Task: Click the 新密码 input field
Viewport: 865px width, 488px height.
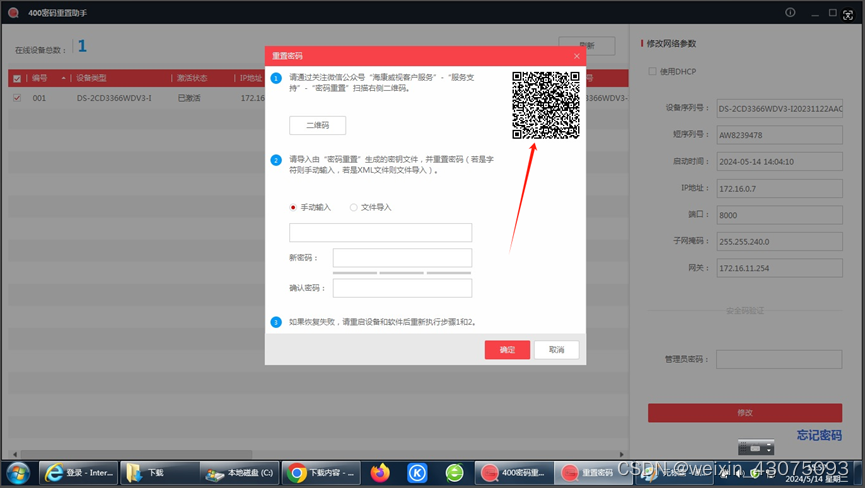Action: tap(402, 258)
